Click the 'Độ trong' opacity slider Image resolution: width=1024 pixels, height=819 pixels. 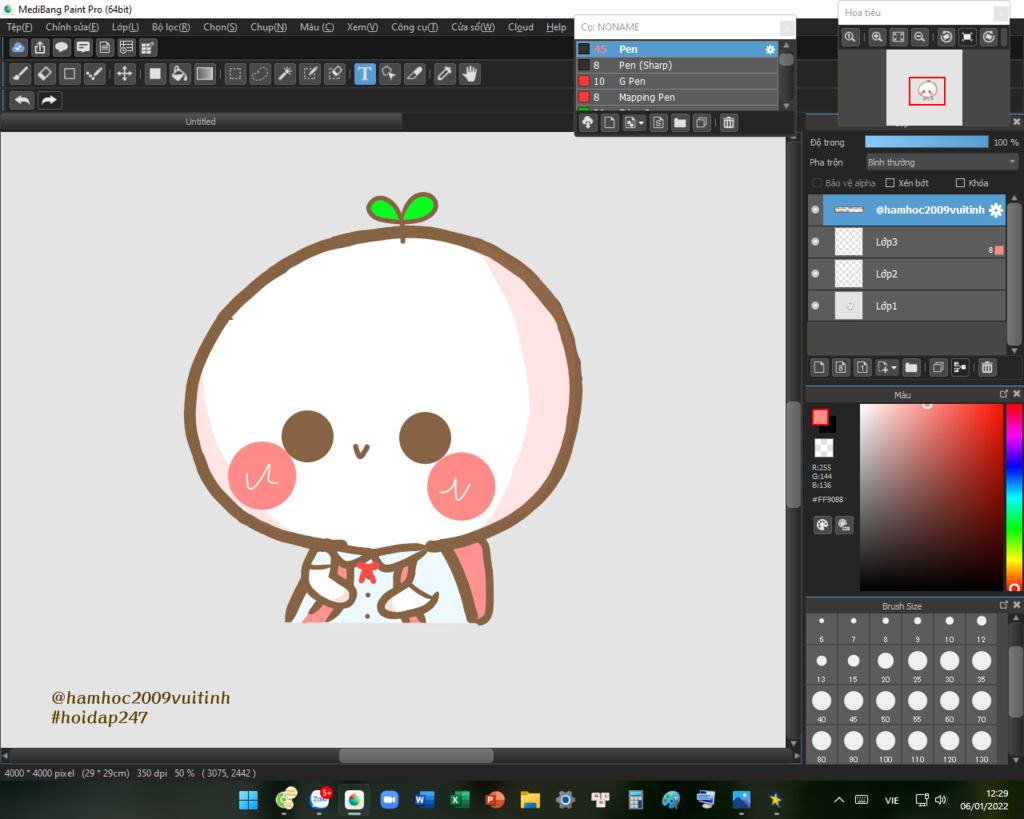[x=926, y=142]
